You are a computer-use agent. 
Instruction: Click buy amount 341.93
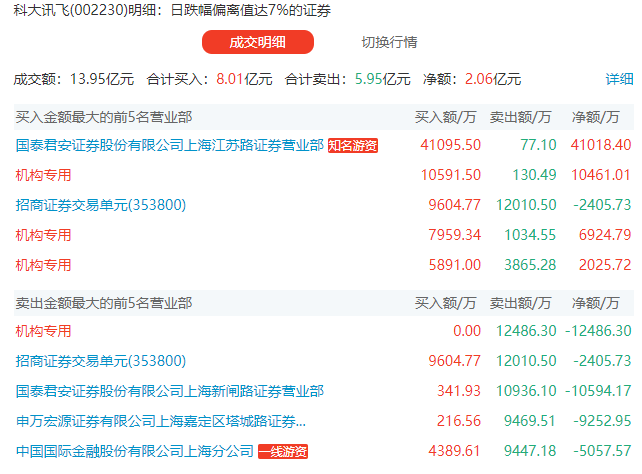459,391
